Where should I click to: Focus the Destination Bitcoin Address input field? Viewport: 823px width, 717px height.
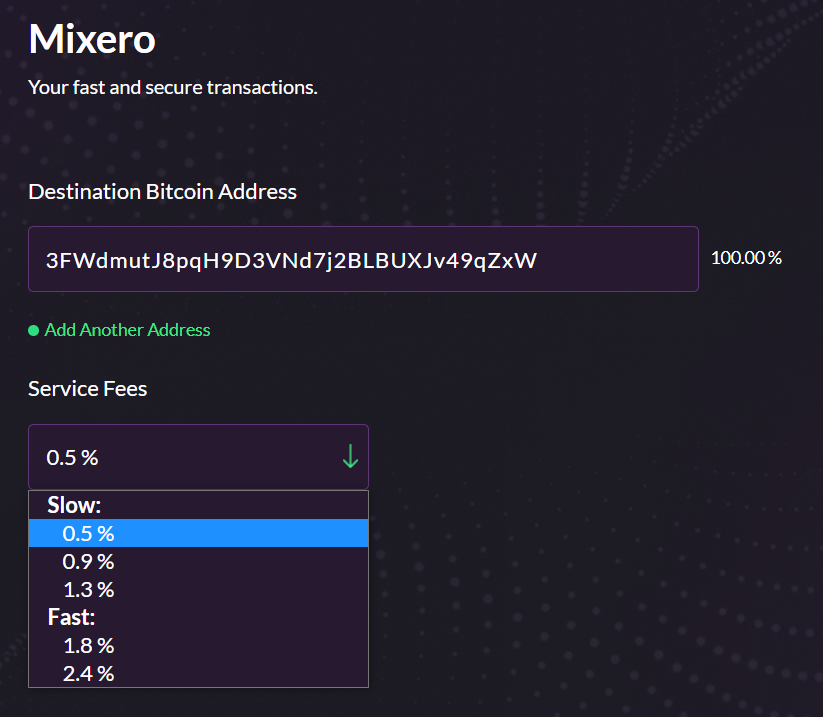(363, 259)
